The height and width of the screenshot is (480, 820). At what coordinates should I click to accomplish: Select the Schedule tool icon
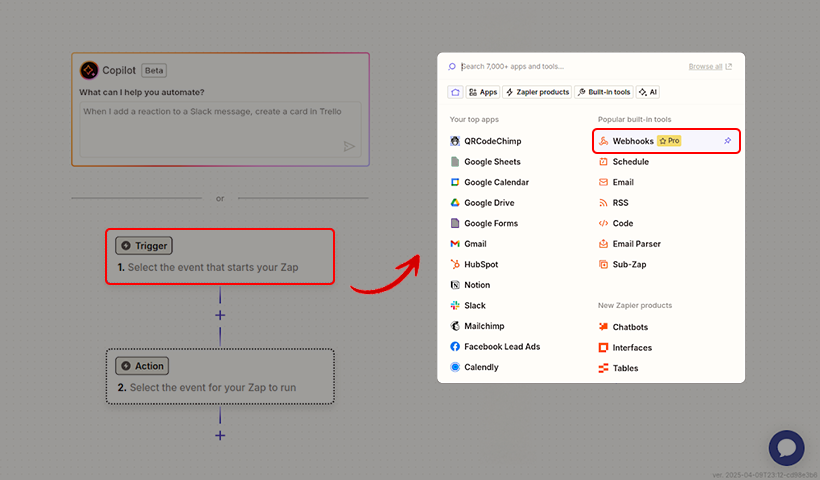tap(603, 162)
